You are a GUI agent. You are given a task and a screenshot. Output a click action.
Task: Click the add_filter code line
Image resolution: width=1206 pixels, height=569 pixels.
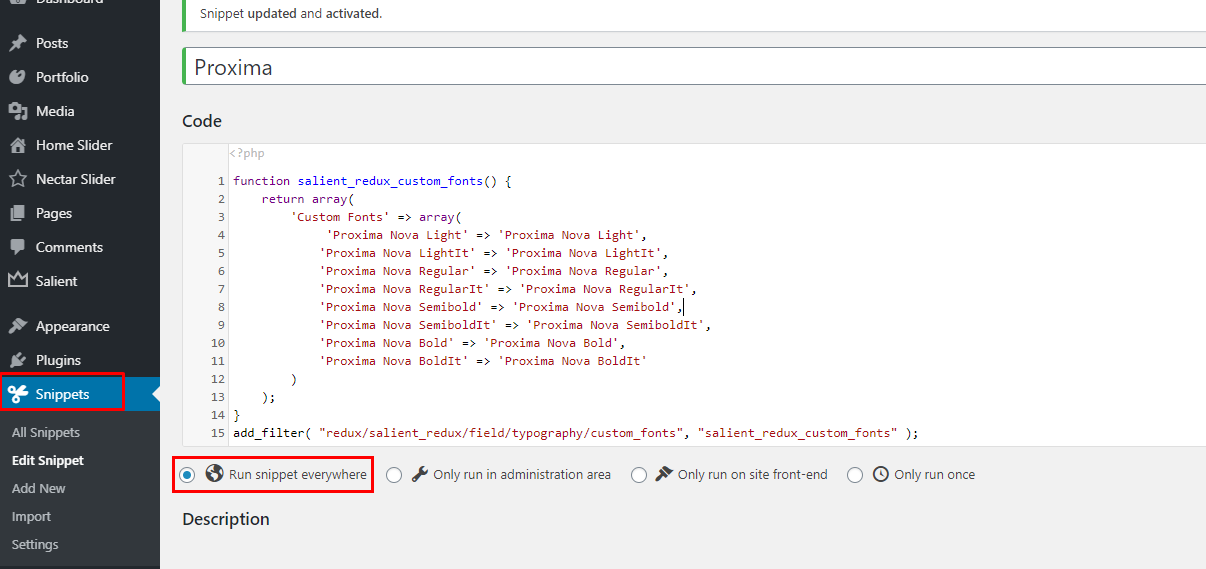pyautogui.click(x=575, y=433)
